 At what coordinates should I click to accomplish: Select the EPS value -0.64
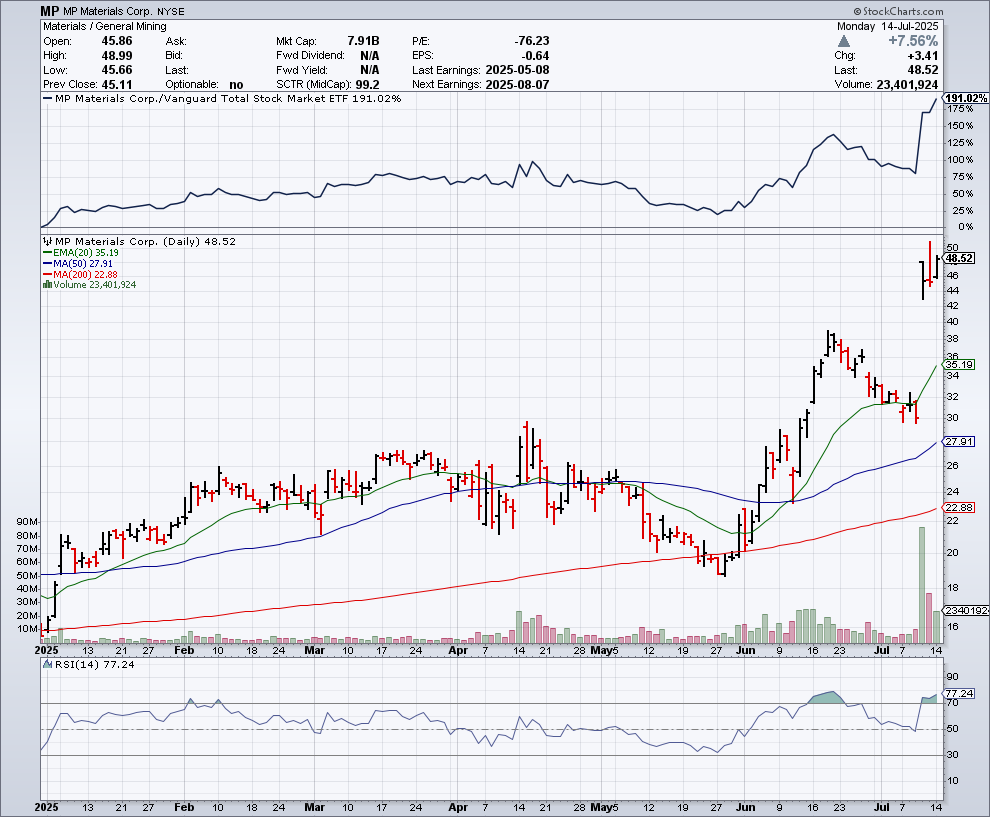point(535,56)
